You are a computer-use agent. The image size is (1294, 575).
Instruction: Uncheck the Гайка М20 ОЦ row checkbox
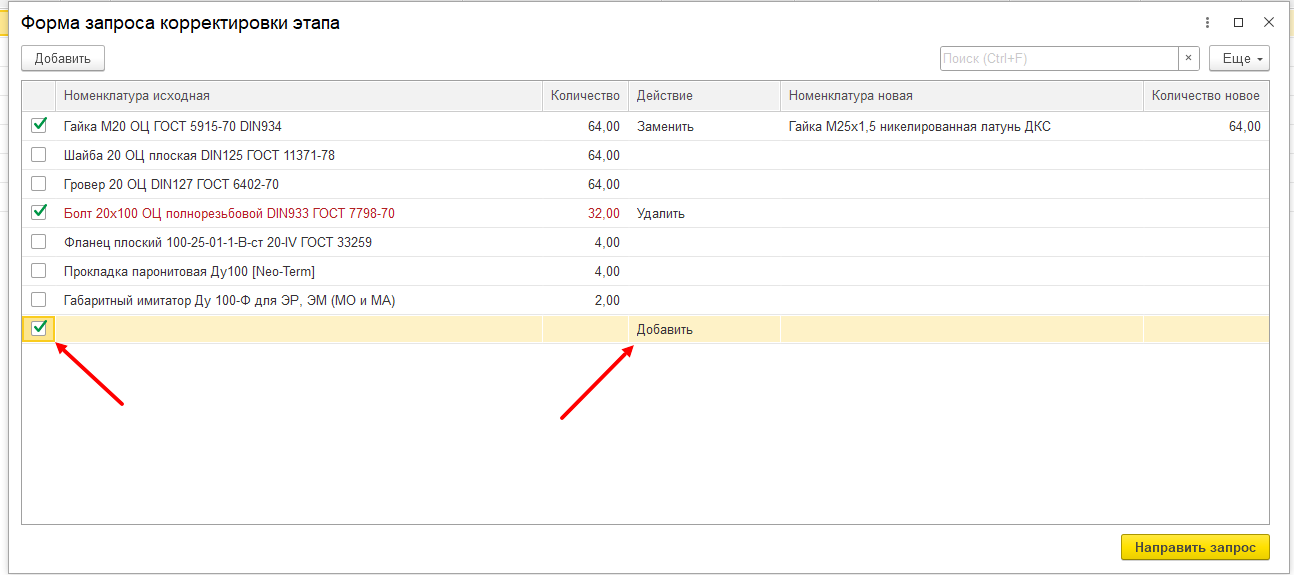click(x=39, y=126)
